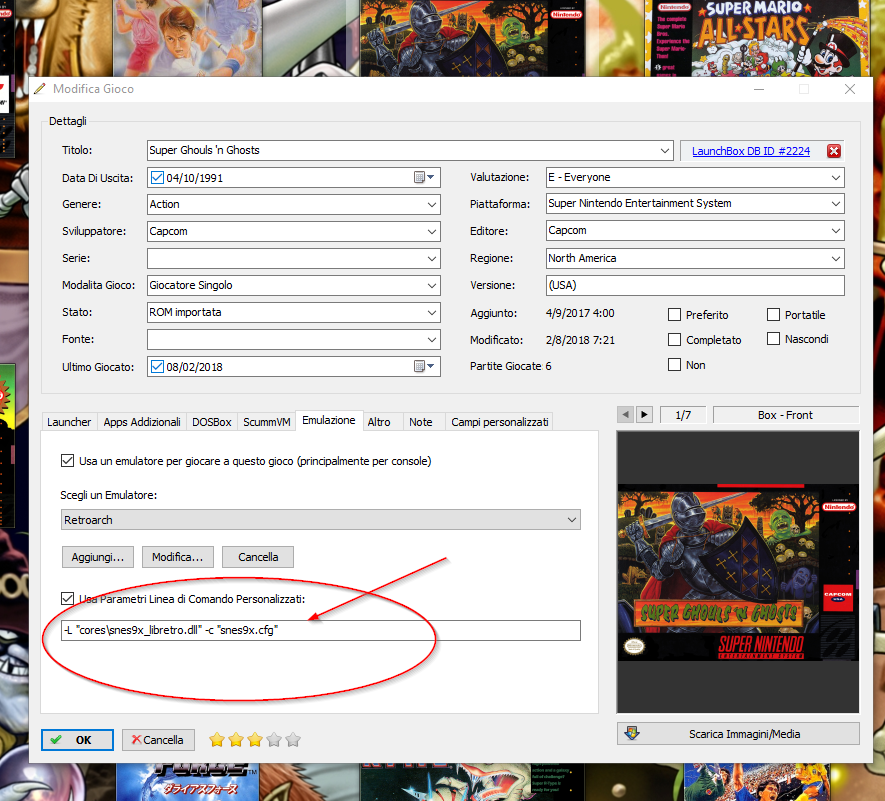Click Modifica... to edit the emulator

click(177, 557)
